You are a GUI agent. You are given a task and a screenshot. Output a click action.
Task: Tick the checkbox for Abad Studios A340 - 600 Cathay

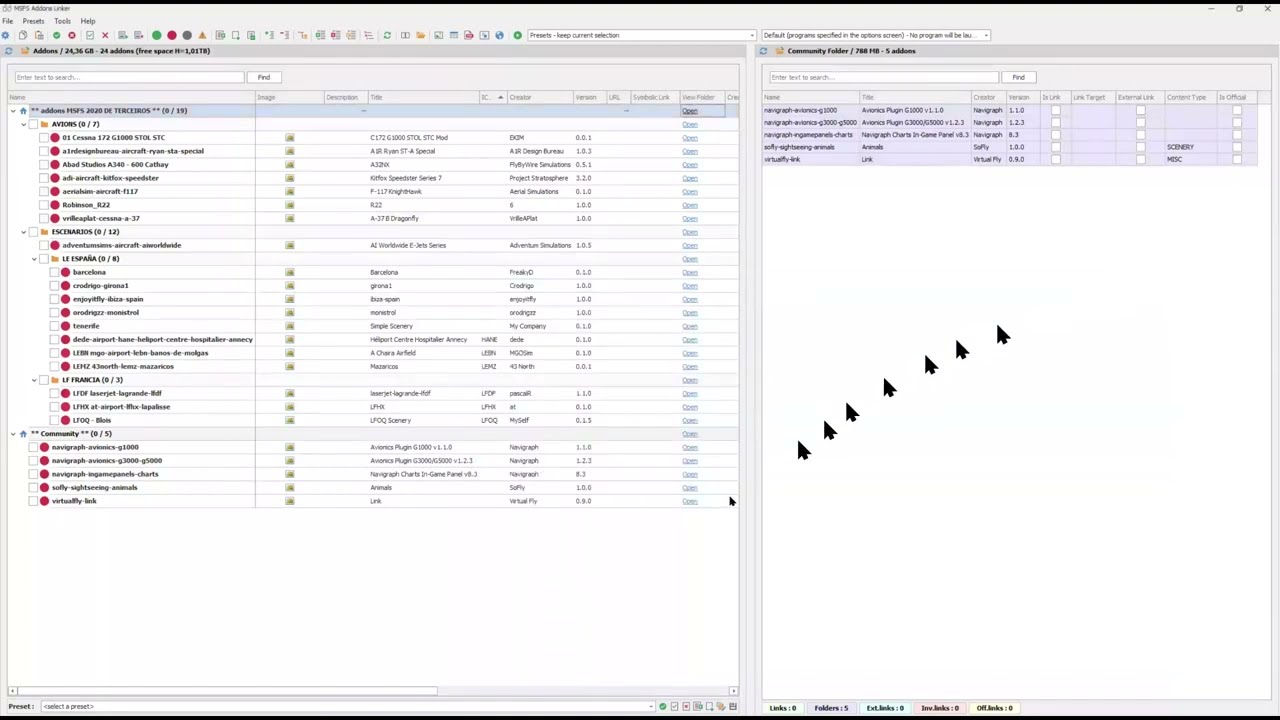click(x=44, y=165)
